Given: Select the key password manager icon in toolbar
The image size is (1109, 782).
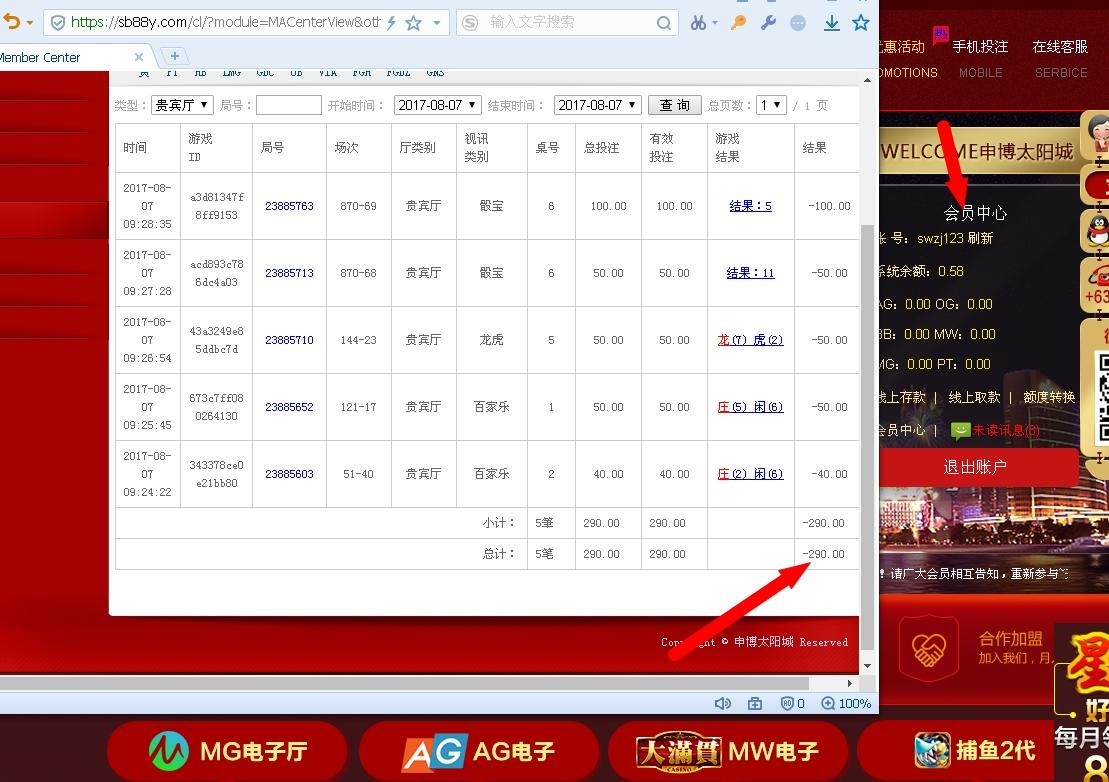Looking at the screenshot, I should pyautogui.click(x=738, y=22).
